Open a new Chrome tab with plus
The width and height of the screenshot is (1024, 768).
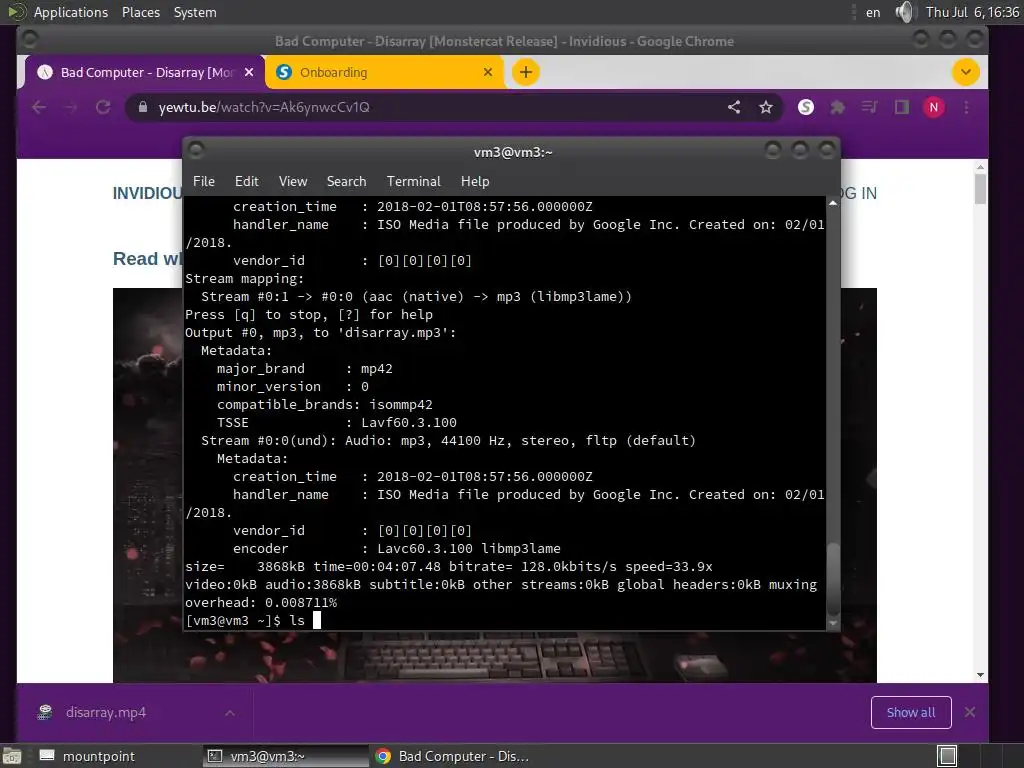click(526, 72)
